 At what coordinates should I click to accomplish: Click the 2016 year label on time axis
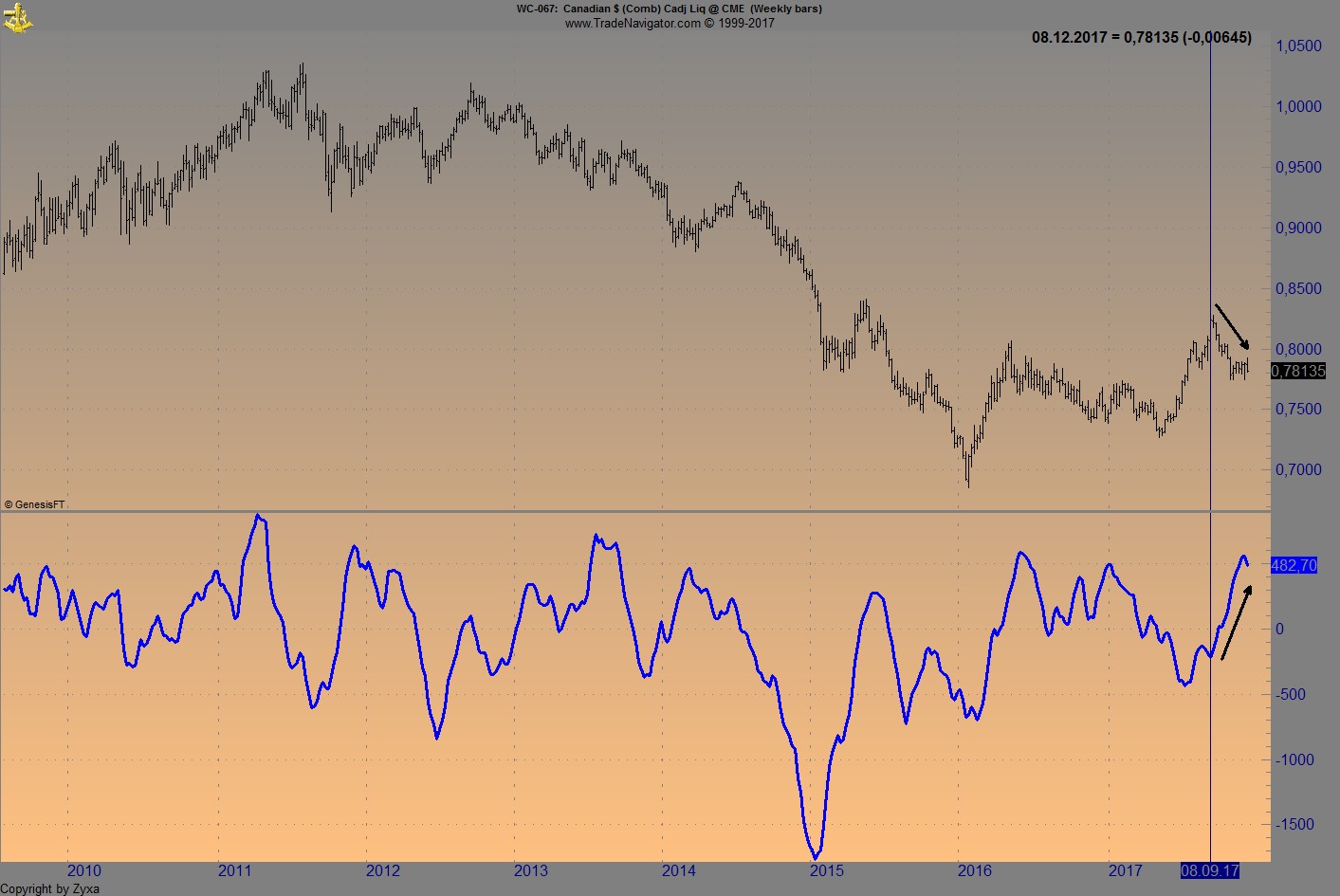click(x=975, y=870)
